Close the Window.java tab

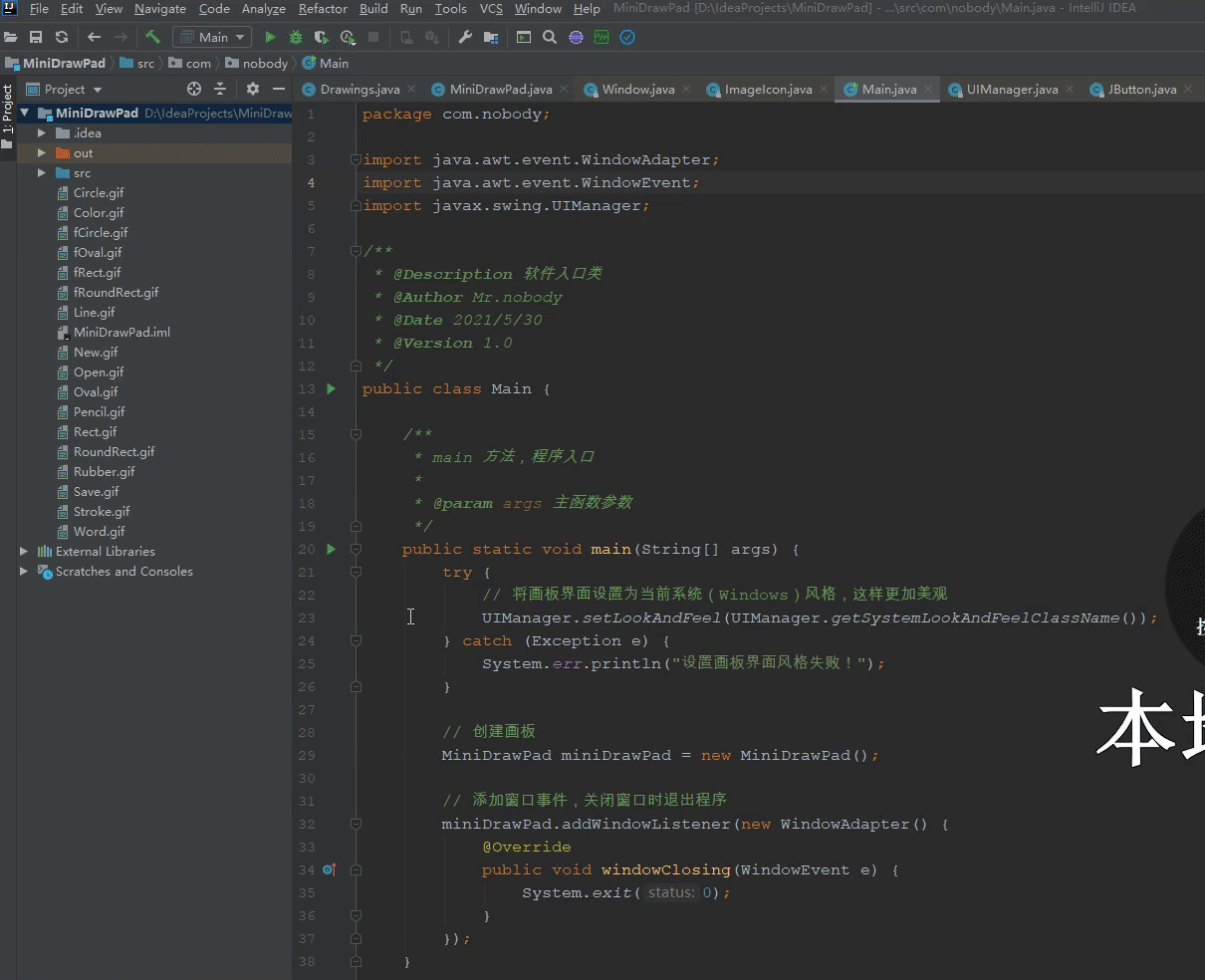pyautogui.click(x=687, y=89)
